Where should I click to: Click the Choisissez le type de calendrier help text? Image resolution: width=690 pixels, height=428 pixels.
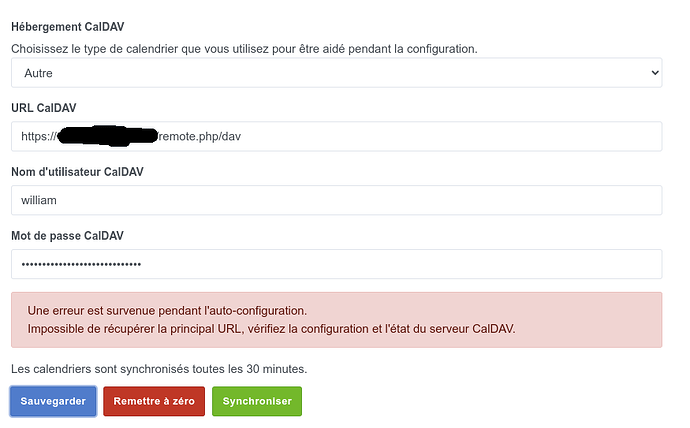[x=244, y=48]
